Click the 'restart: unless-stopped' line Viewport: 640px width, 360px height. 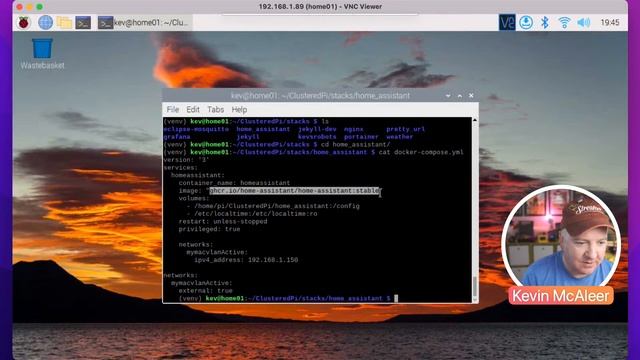click(223, 221)
